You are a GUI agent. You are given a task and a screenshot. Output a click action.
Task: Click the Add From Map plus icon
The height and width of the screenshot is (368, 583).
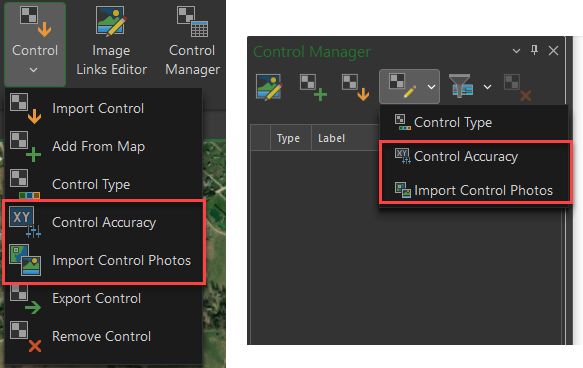point(25,146)
